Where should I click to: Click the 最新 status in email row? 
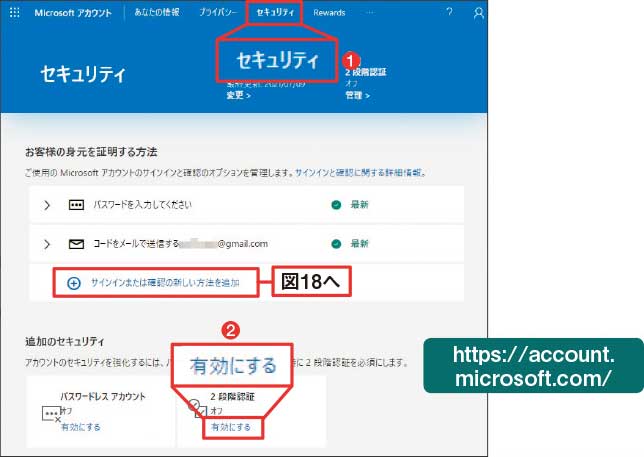tap(359, 244)
